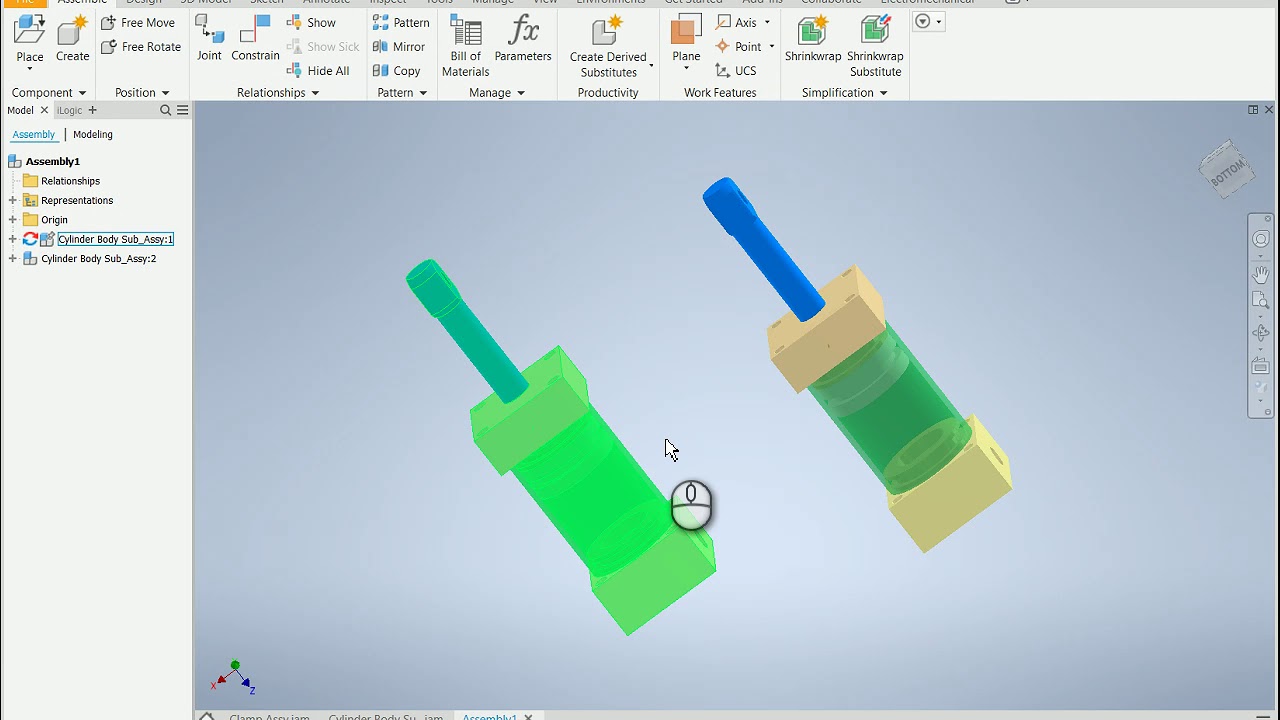Click Hide All relationships
This screenshot has width=1280, height=720.
318,71
